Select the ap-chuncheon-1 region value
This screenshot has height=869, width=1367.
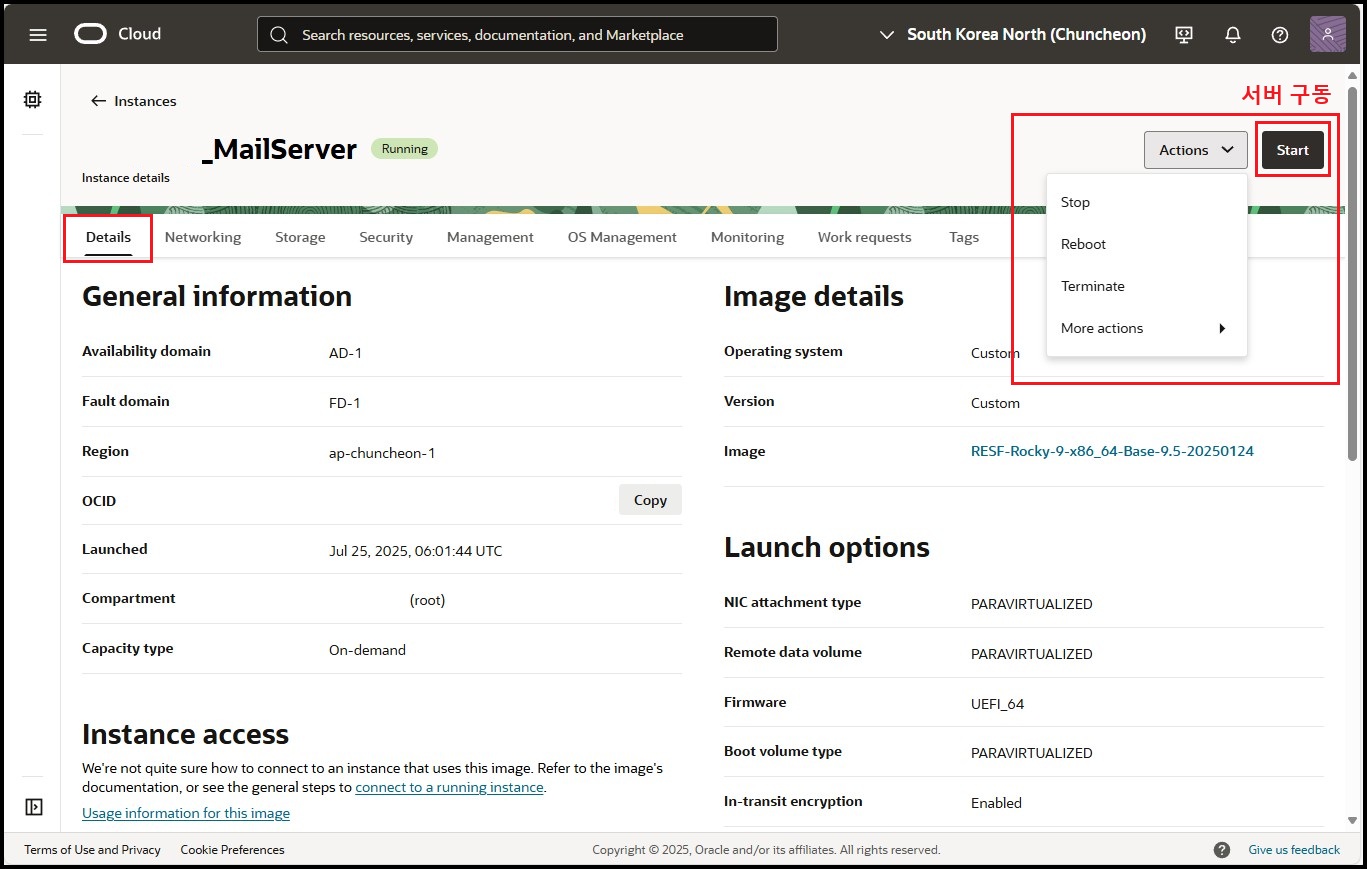tap(382, 453)
